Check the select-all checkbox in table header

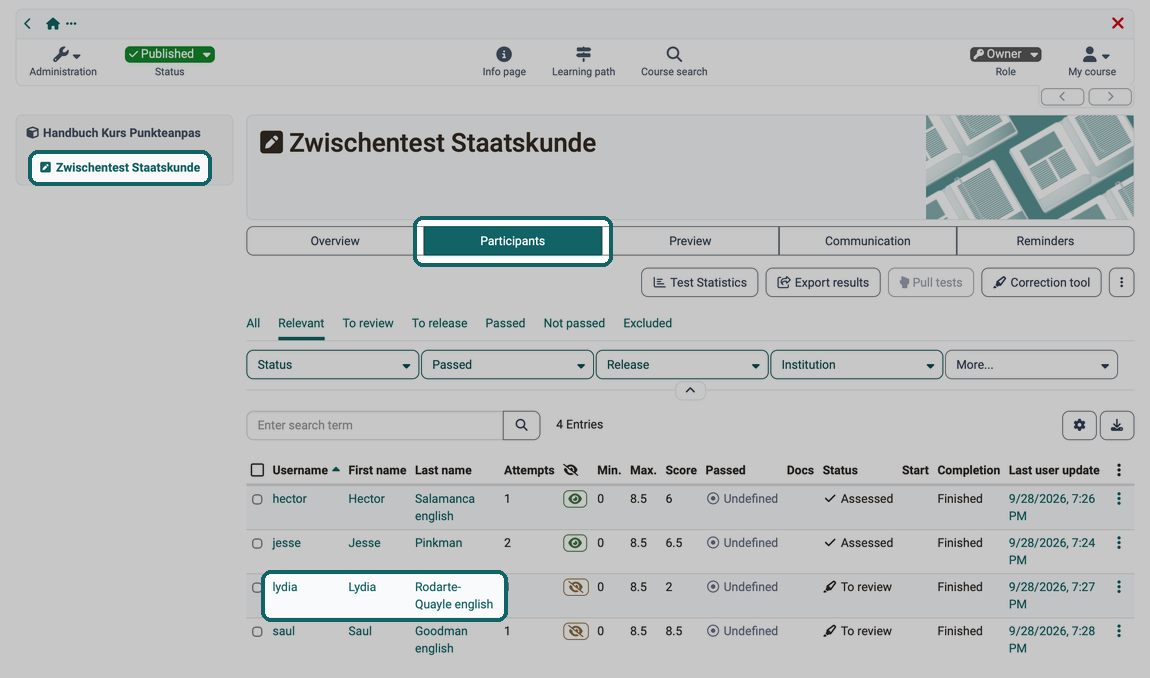click(257, 470)
